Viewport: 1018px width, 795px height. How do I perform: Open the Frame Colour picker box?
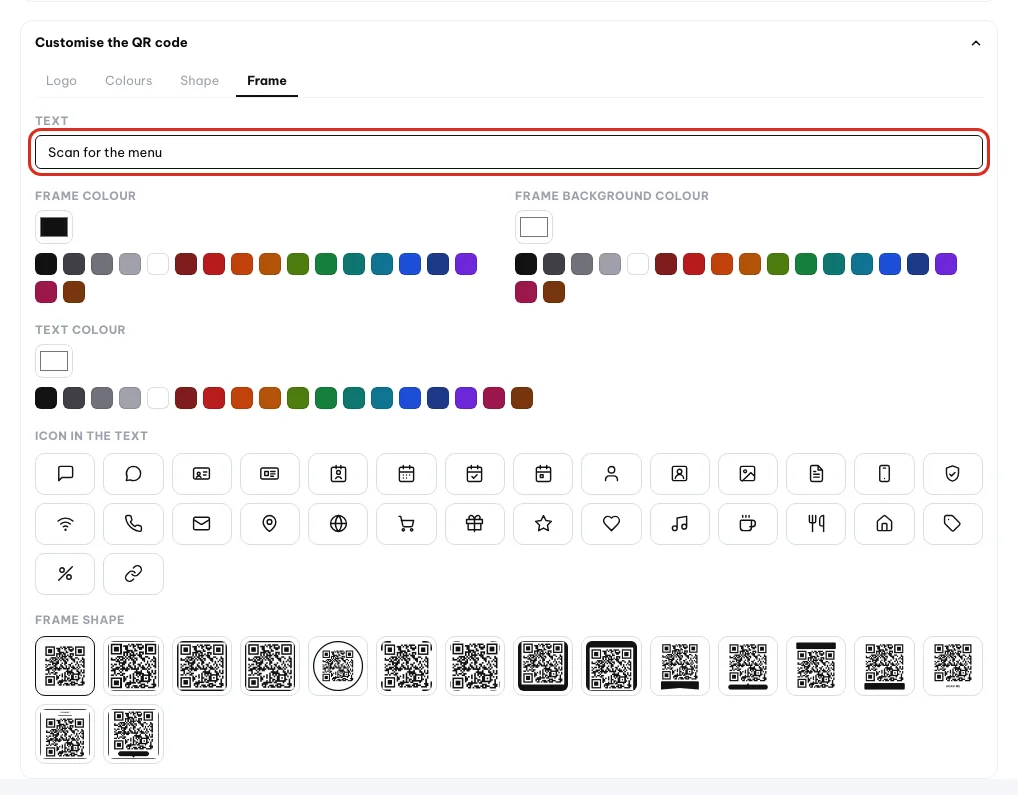click(x=54, y=227)
